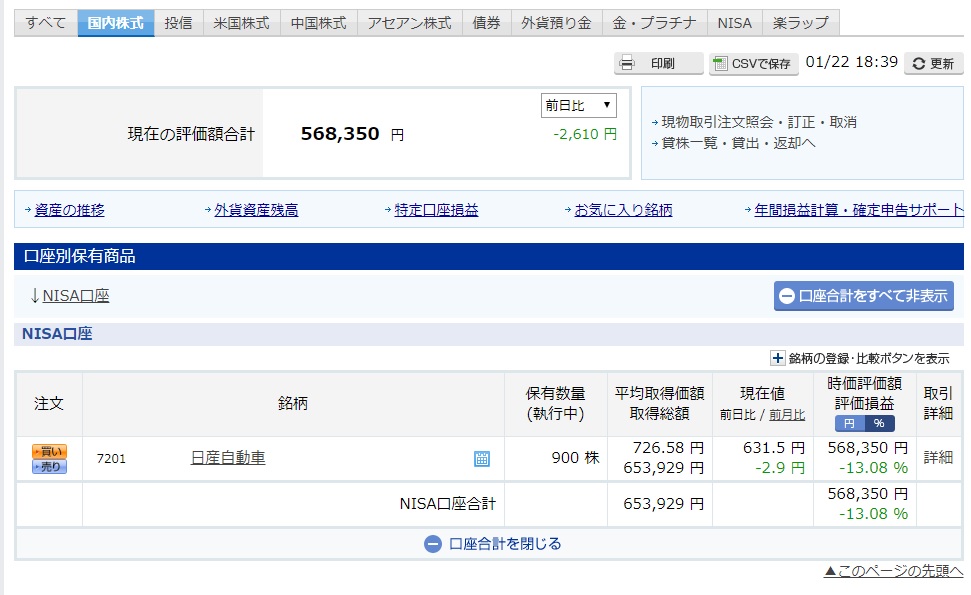Screen dimensions: 971x595
Task: Switch profit display to %
Action: [x=879, y=423]
